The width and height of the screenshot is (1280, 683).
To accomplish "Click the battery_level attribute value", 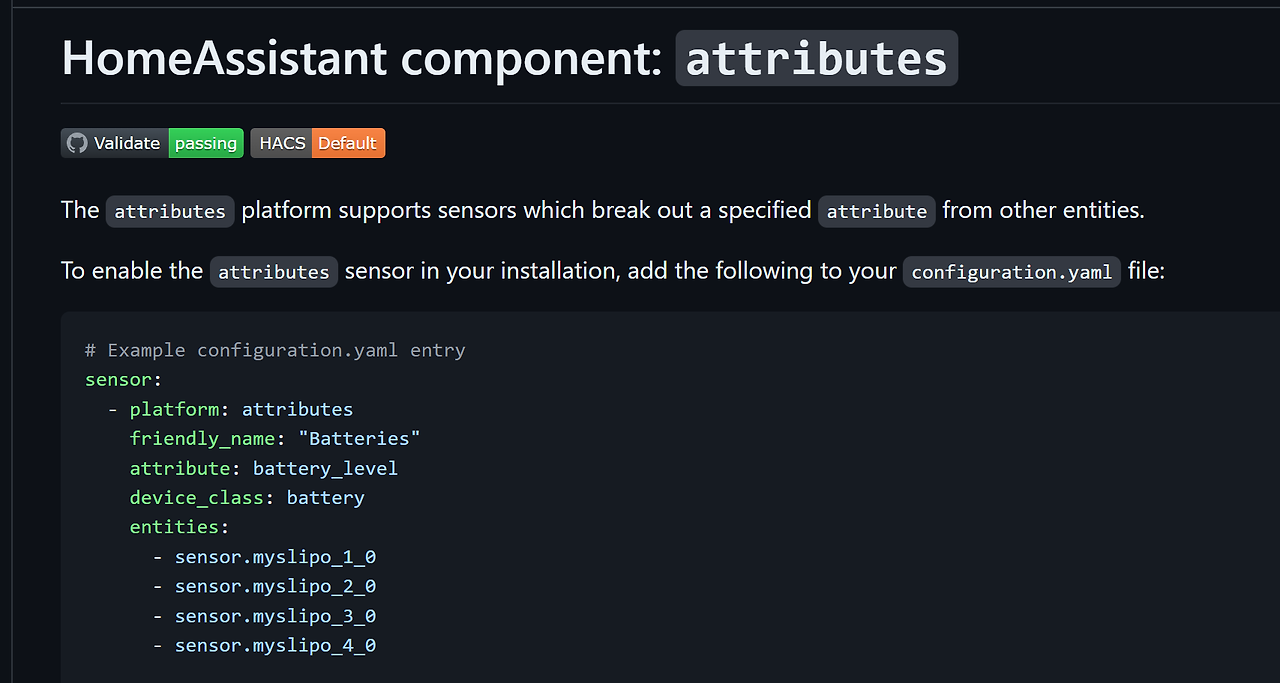I will pos(325,468).
